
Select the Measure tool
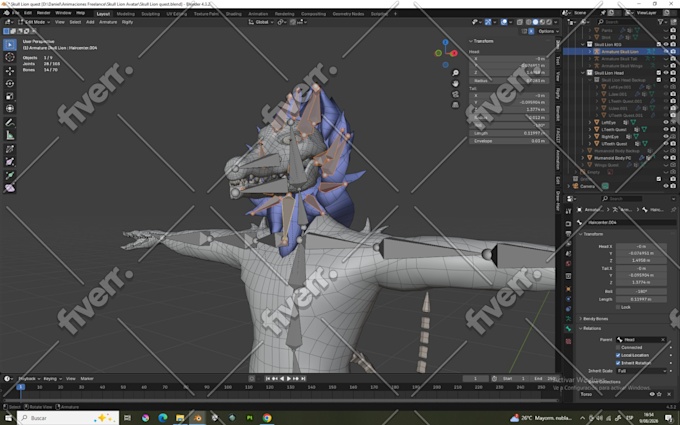point(10,135)
